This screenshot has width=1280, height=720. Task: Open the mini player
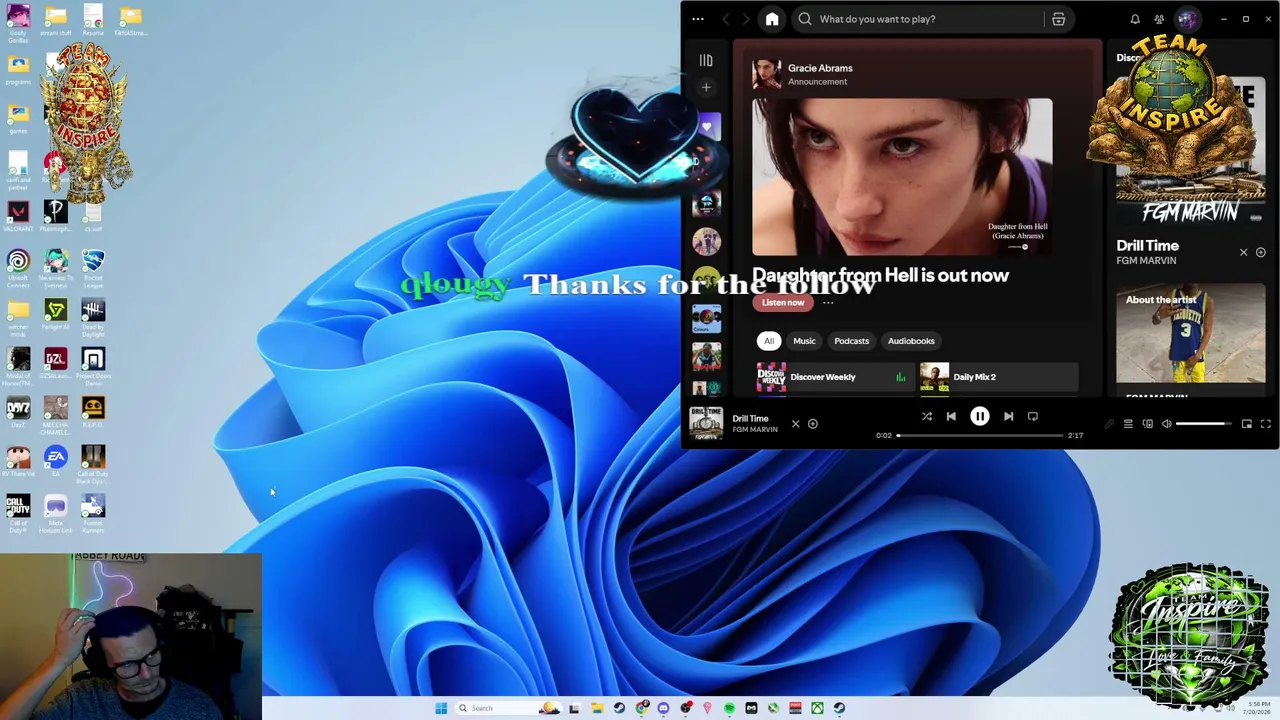tap(1247, 424)
